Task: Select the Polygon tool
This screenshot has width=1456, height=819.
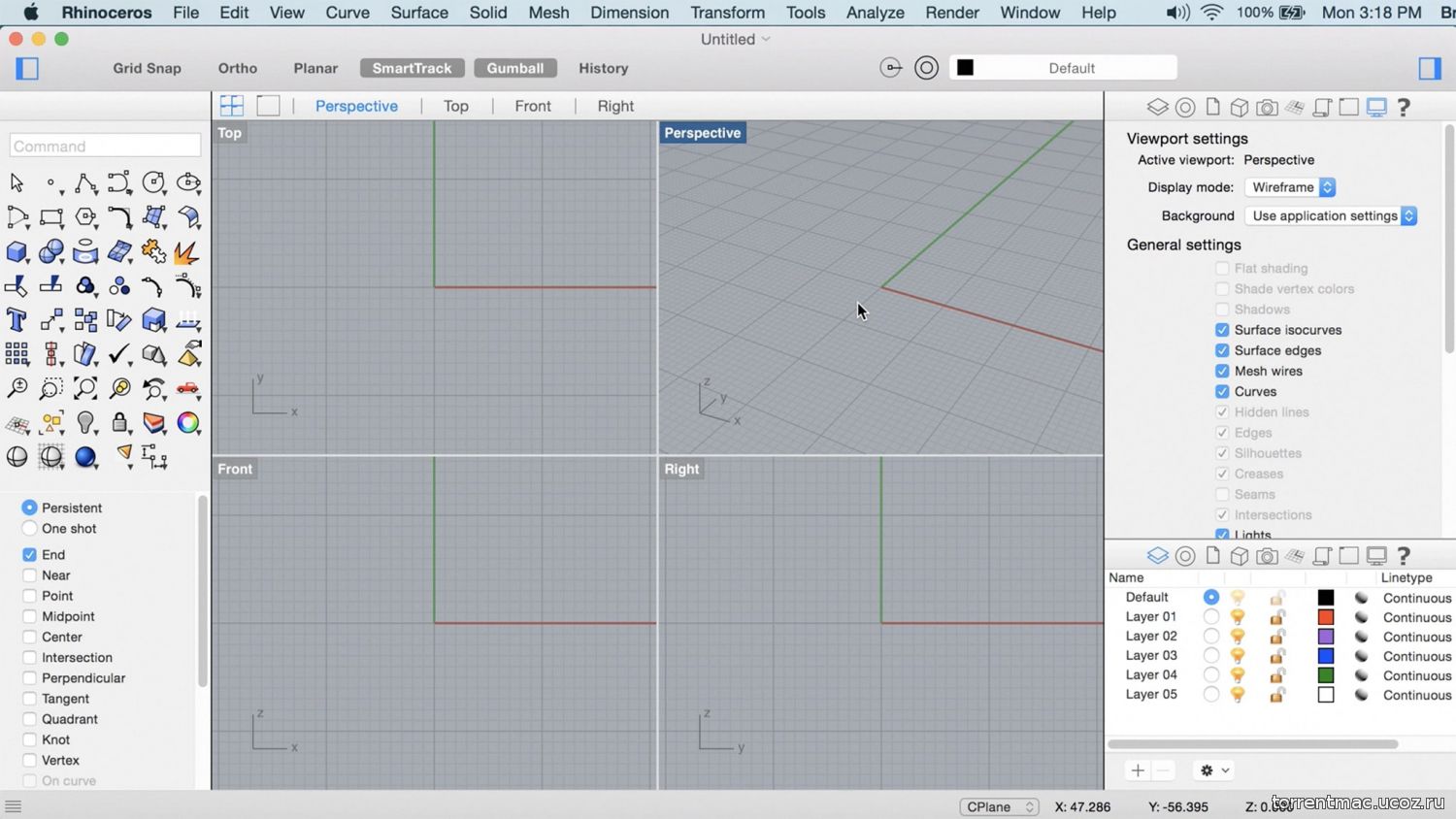Action: pyautogui.click(x=85, y=217)
